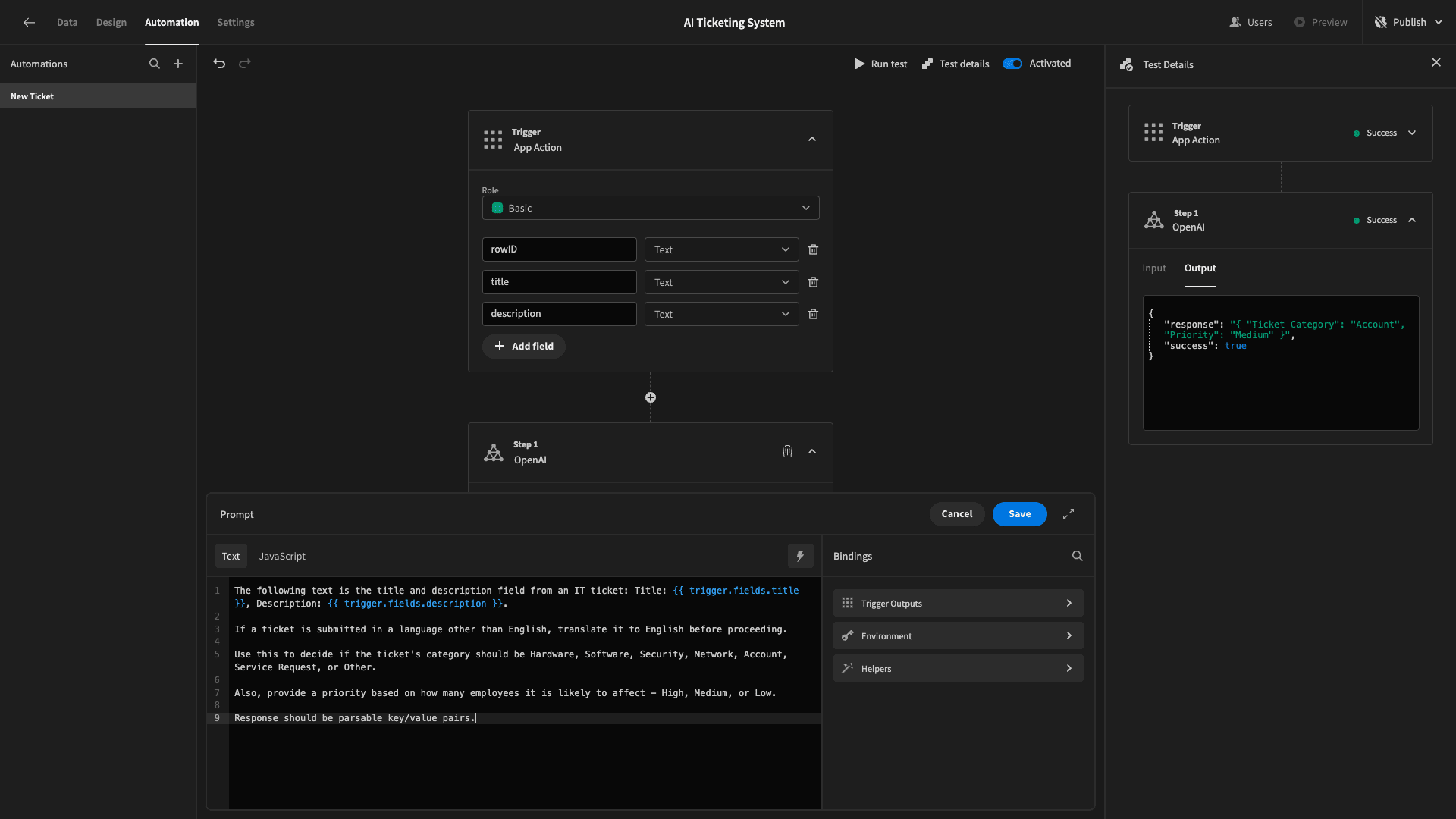Redo the automation change
Image resolution: width=1456 pixels, height=819 pixels.
click(245, 64)
